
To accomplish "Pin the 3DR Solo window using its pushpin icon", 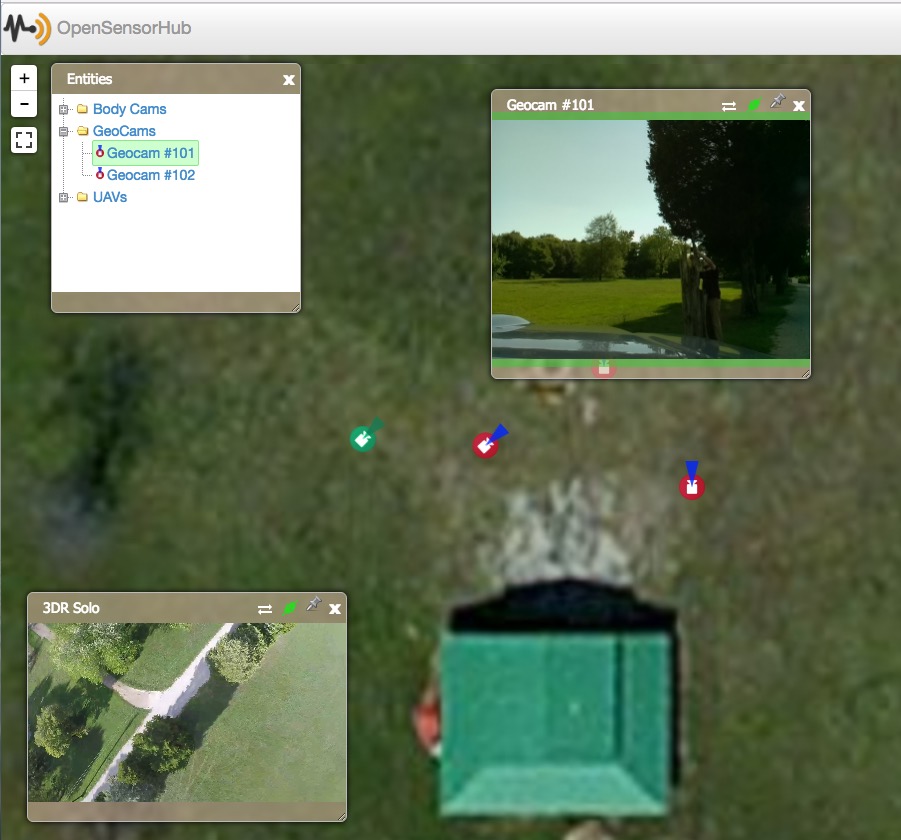I will pos(313,606).
